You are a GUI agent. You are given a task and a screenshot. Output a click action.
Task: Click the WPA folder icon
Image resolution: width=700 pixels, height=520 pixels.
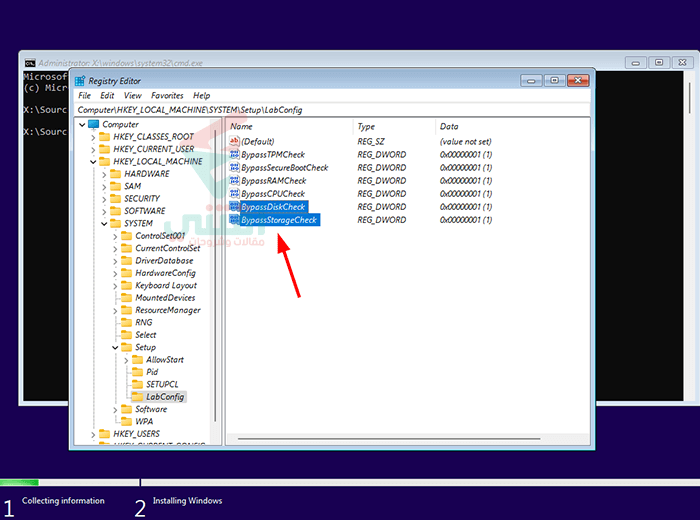127,421
